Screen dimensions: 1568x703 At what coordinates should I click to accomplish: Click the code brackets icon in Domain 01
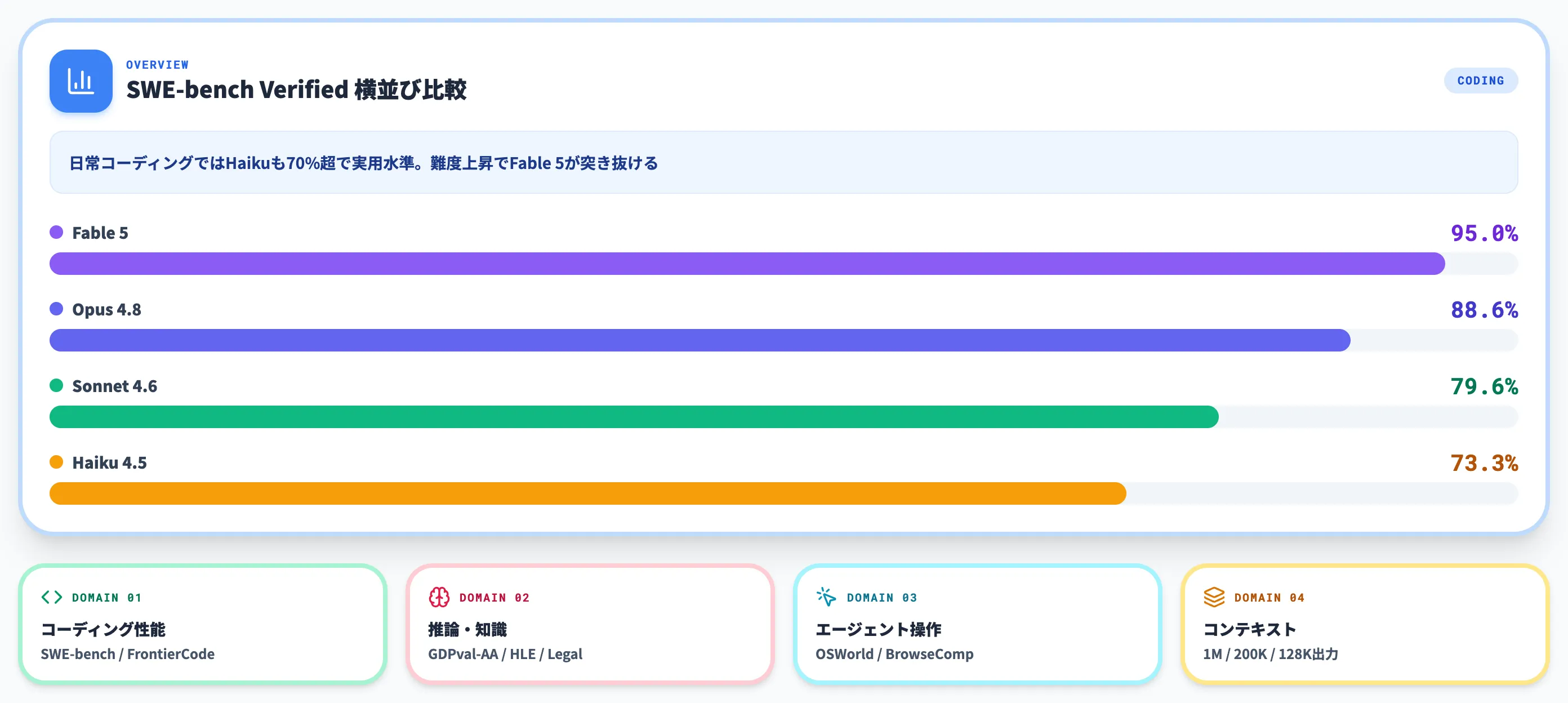click(x=52, y=597)
